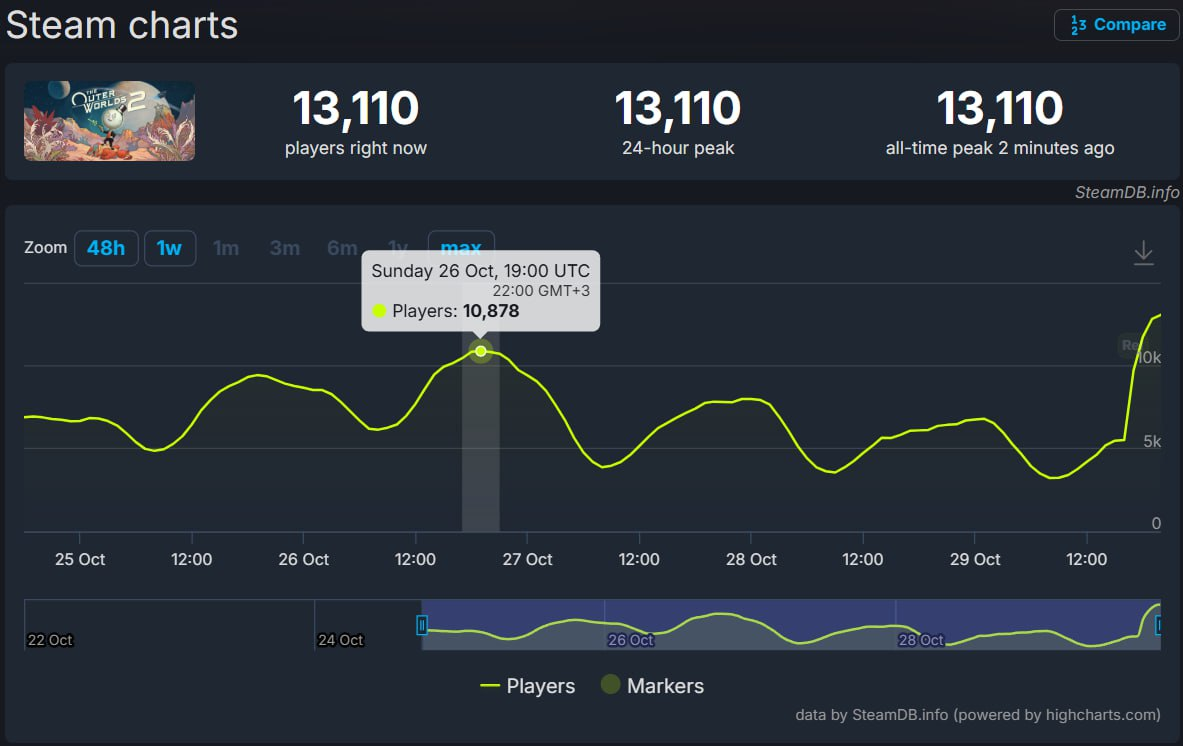This screenshot has width=1183, height=746.
Task: Click the '27 Oct' axis label
Action: (527, 560)
